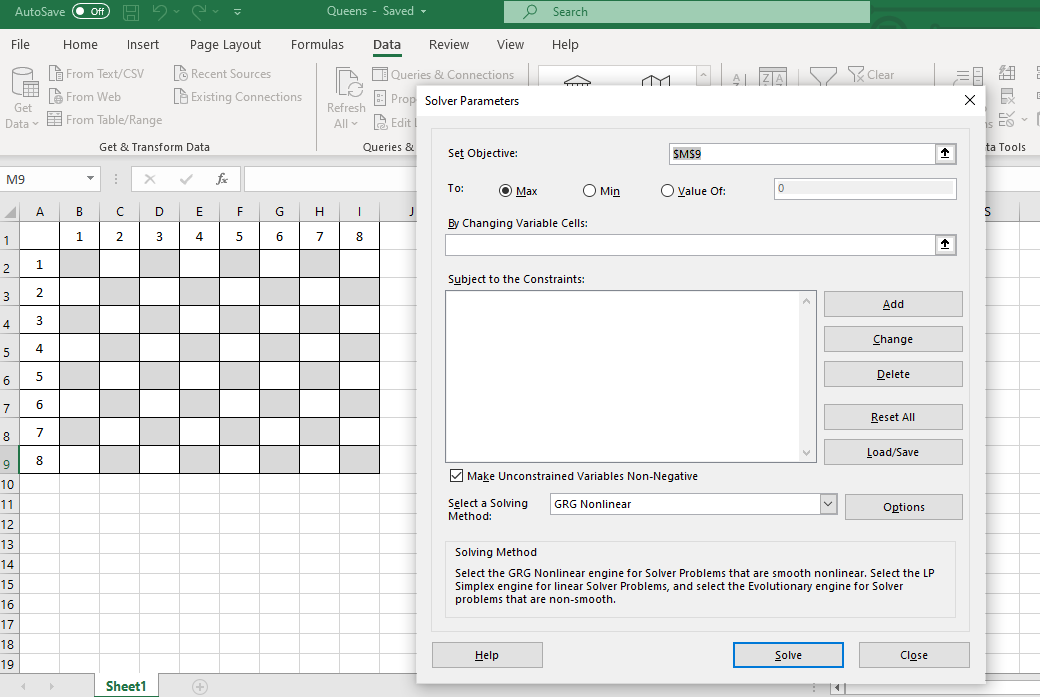Click the From Text/CSV import icon

click(x=97, y=73)
